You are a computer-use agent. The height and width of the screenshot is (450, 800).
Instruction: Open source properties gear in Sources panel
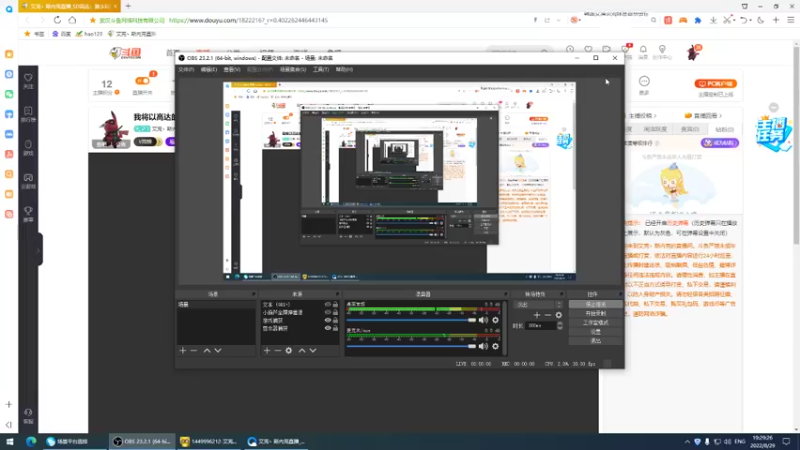[x=289, y=351]
